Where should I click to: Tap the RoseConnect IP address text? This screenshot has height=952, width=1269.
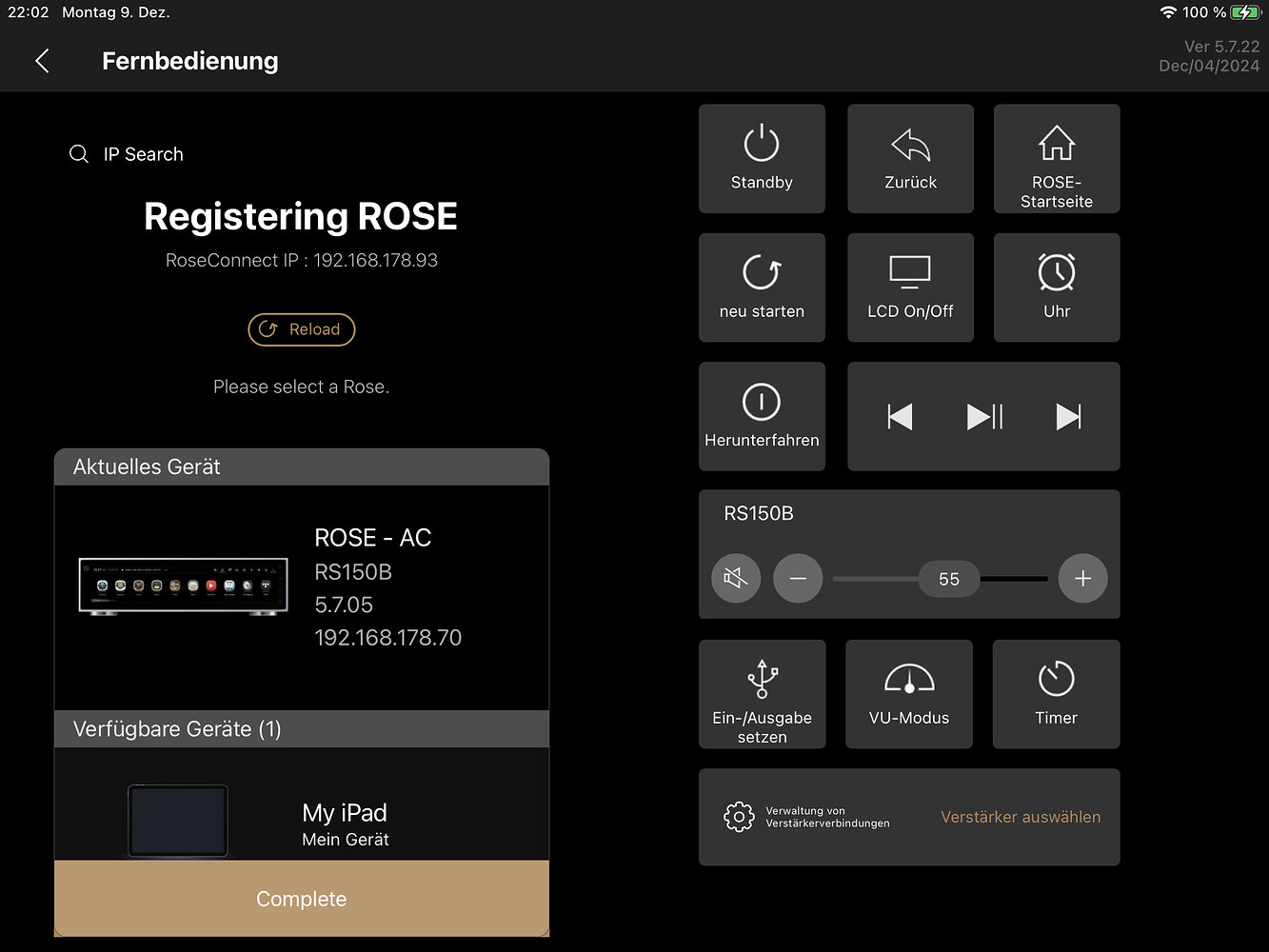pyautogui.click(x=302, y=260)
